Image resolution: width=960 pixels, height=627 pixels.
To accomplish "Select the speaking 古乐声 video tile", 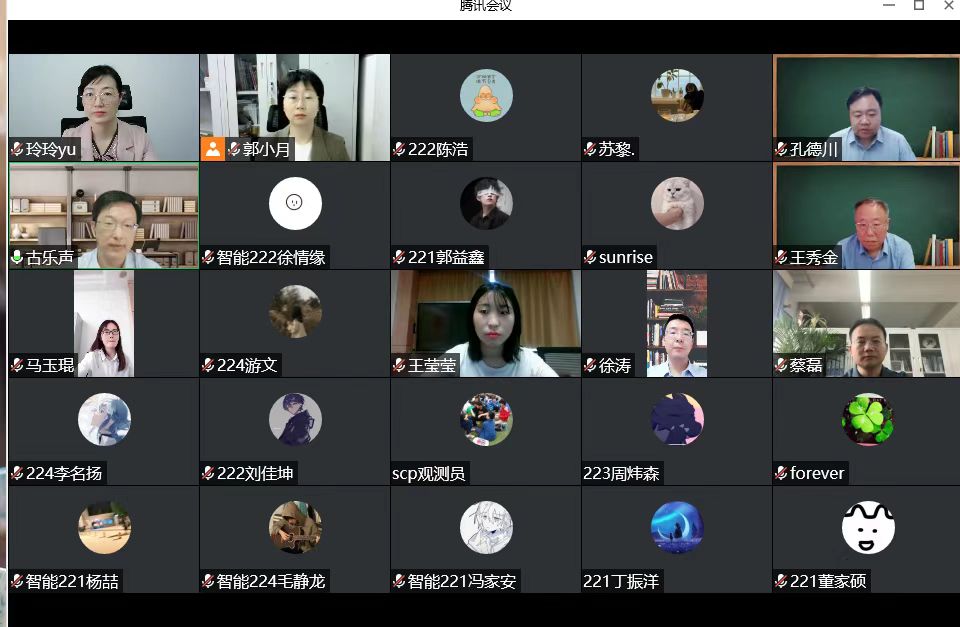I will (103, 216).
